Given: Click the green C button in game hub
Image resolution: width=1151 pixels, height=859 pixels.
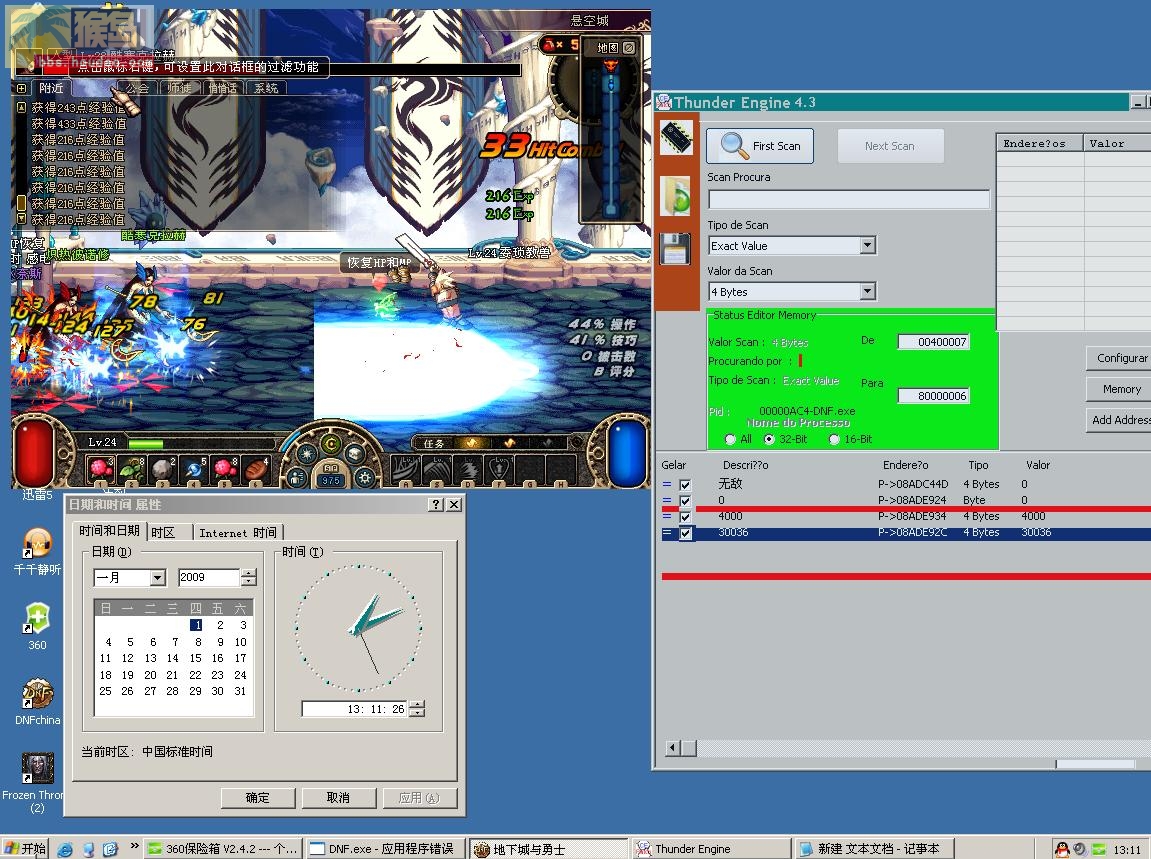Looking at the screenshot, I should (331, 443).
